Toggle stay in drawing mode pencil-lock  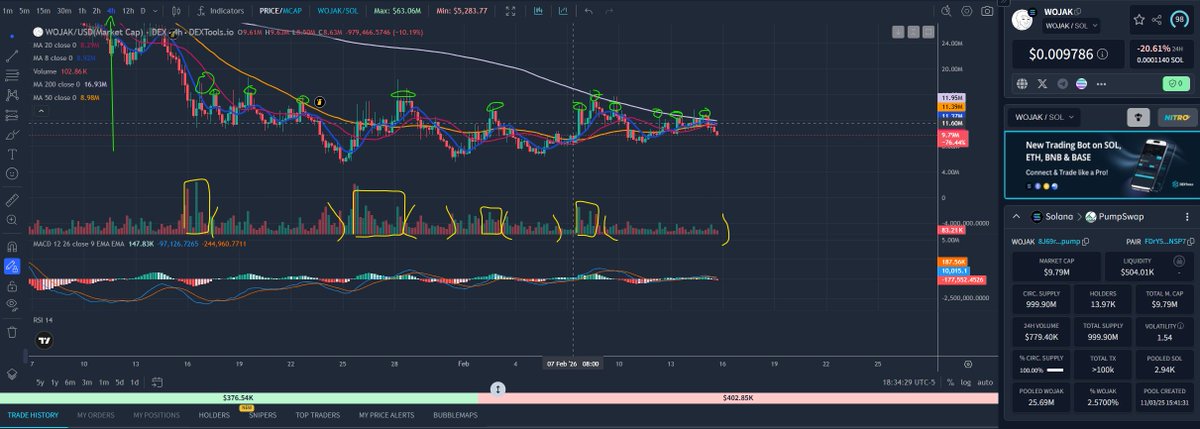tap(12, 266)
